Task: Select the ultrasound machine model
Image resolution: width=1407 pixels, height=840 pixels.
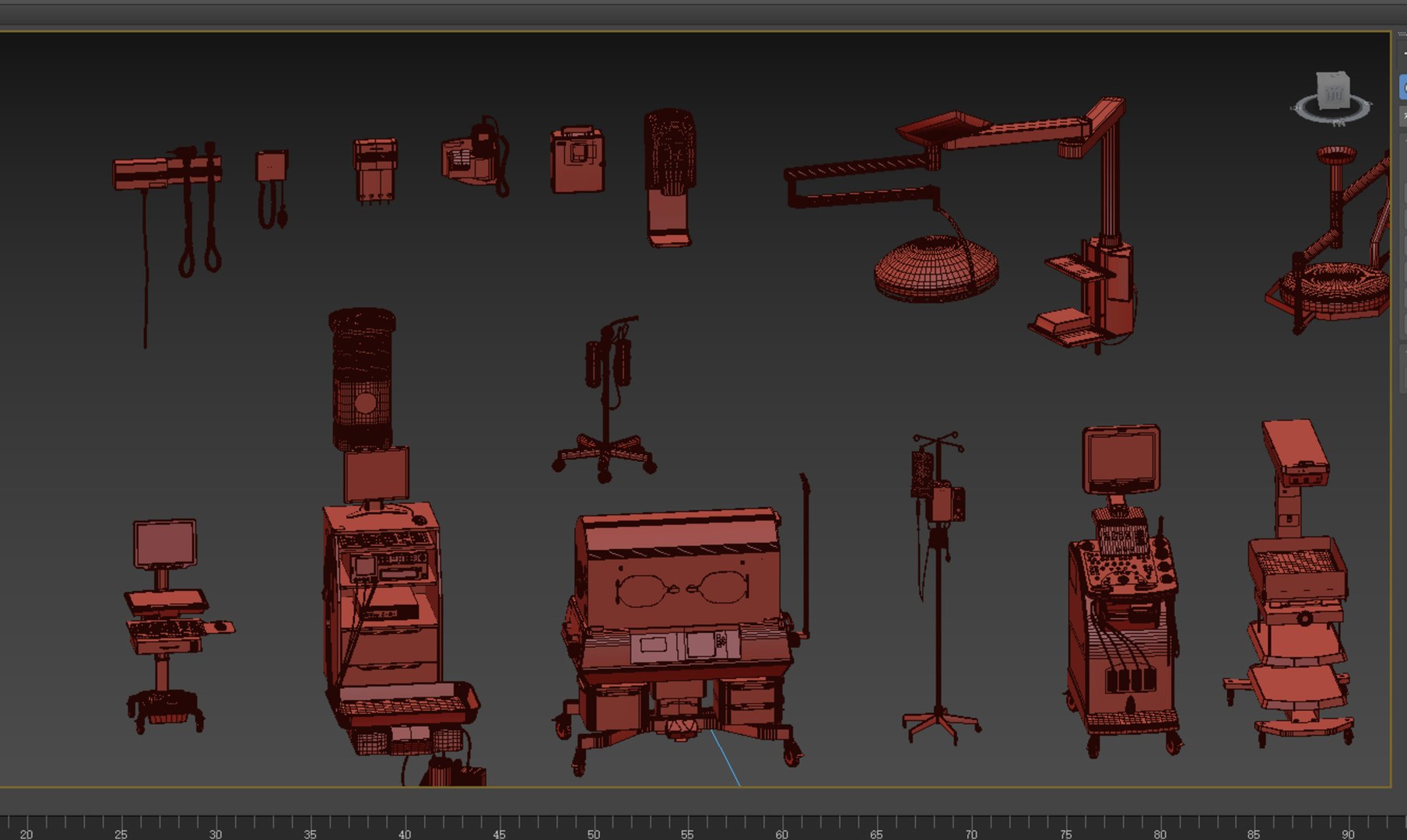Action: point(1124,590)
